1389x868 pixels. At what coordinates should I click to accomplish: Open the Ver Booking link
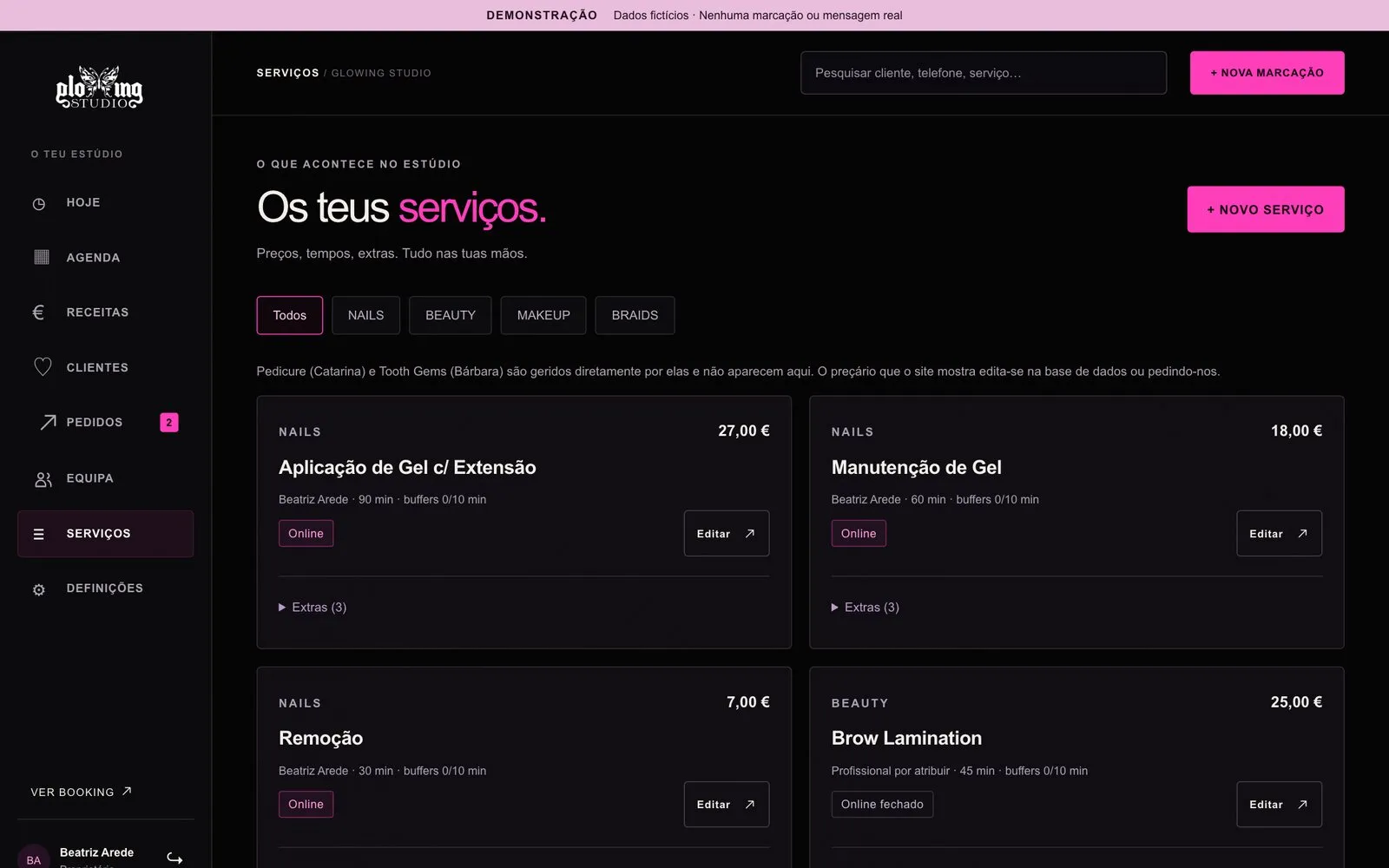pos(82,792)
